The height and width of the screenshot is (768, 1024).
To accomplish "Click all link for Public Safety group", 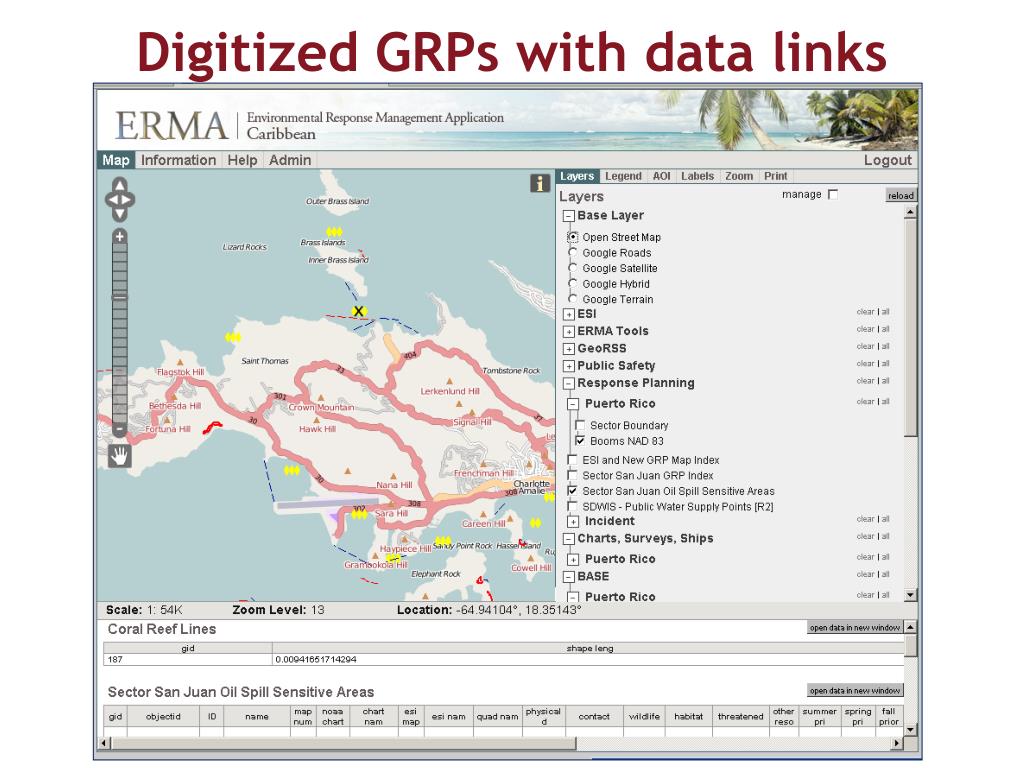I will click(886, 363).
